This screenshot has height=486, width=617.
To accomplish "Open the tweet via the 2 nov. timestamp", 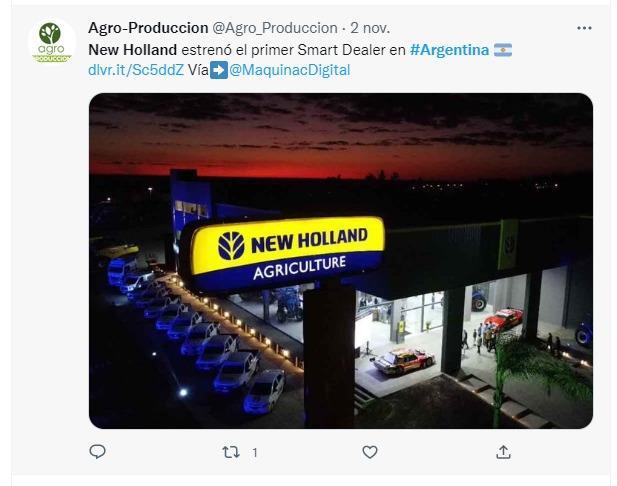I will [370, 28].
